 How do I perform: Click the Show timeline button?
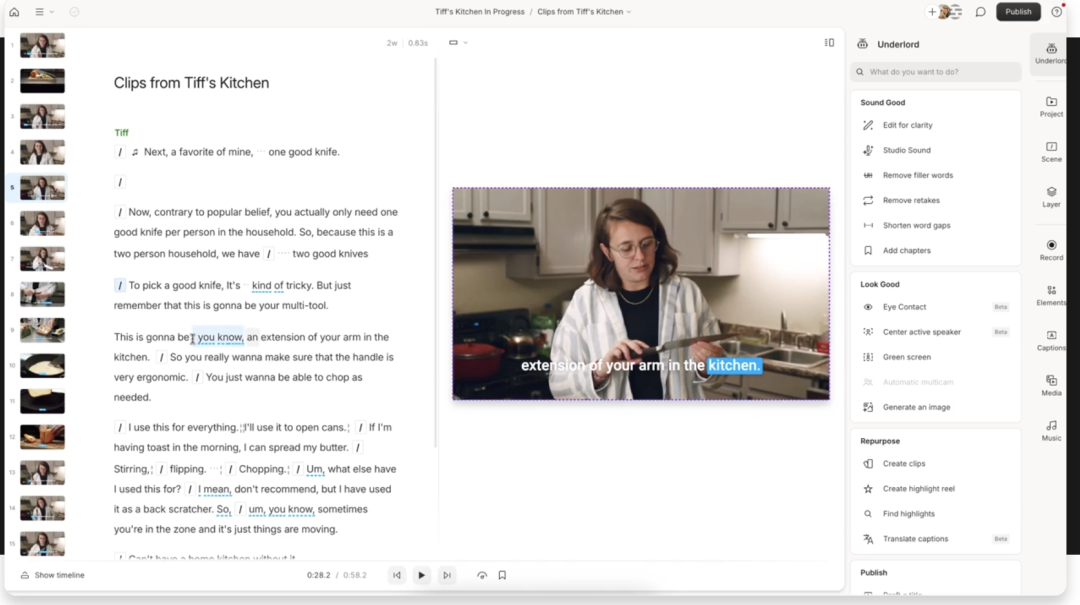point(52,575)
